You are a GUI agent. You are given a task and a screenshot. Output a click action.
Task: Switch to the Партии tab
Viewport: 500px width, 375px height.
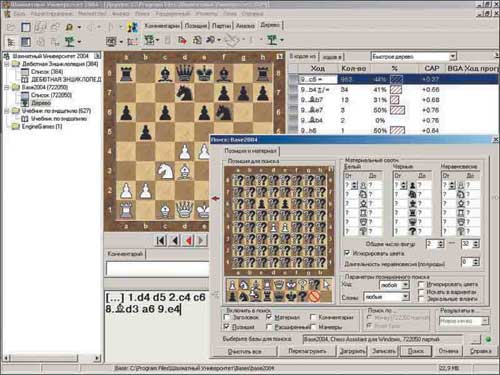(x=221, y=26)
